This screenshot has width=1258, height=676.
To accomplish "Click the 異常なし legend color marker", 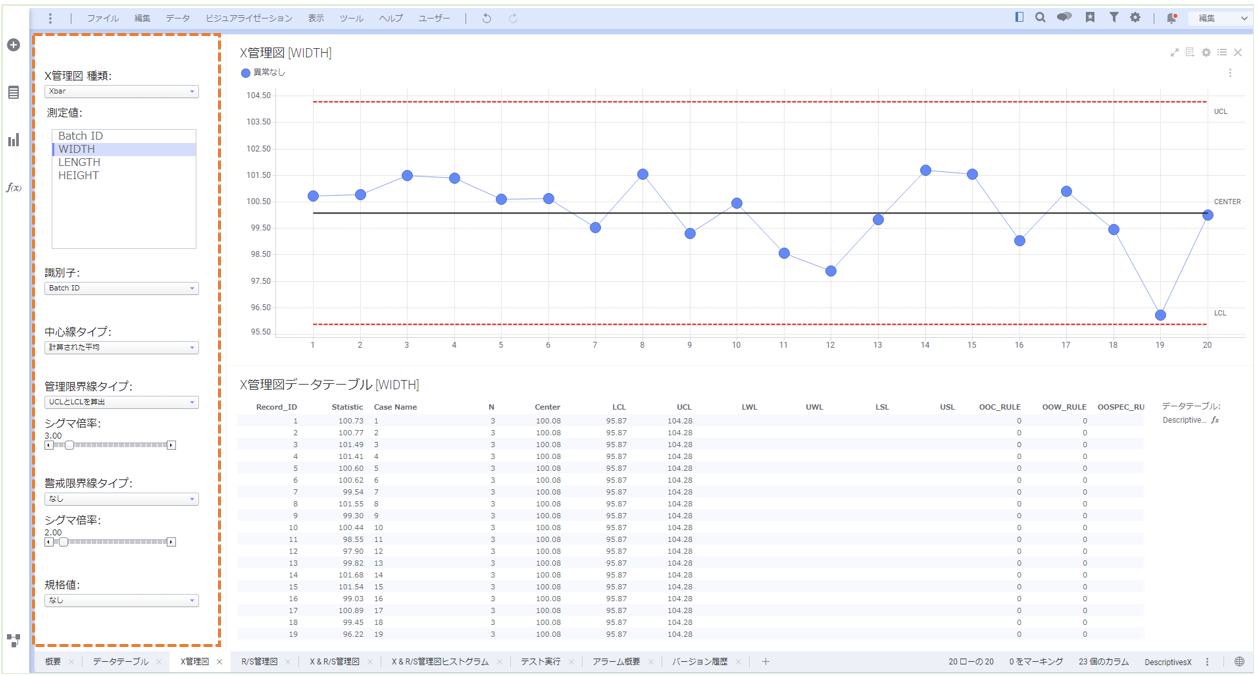I will pyautogui.click(x=246, y=73).
